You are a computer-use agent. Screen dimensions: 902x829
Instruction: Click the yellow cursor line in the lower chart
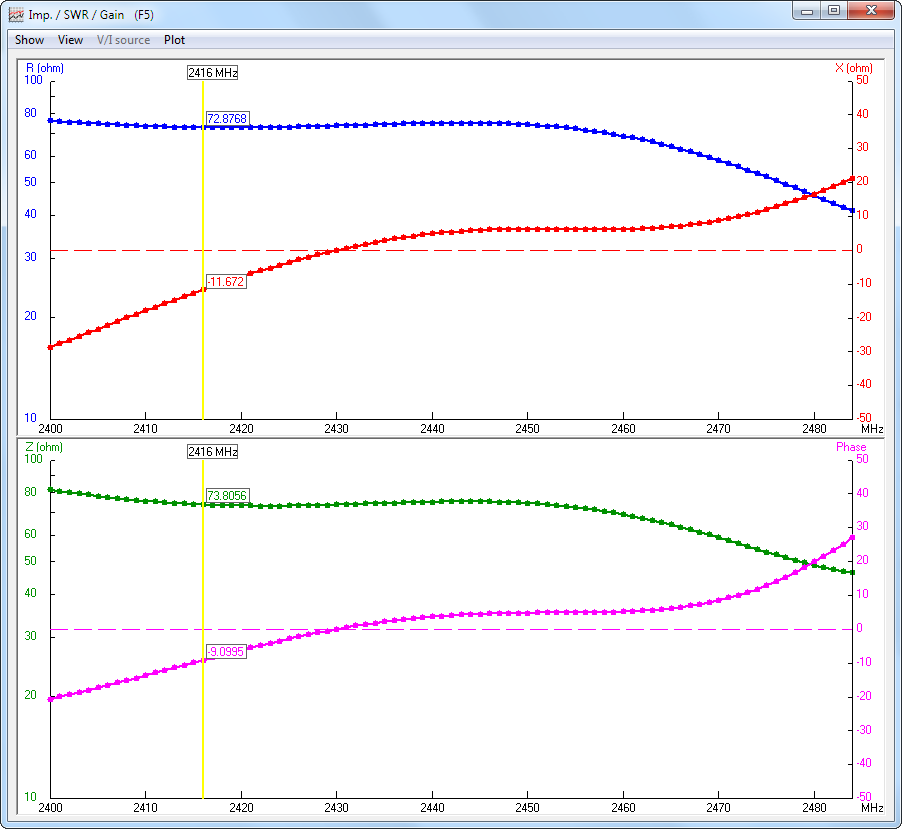click(202, 730)
